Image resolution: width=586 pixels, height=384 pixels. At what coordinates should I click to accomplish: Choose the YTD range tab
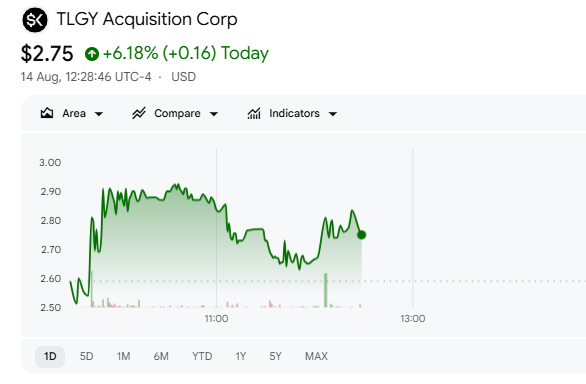pos(202,356)
